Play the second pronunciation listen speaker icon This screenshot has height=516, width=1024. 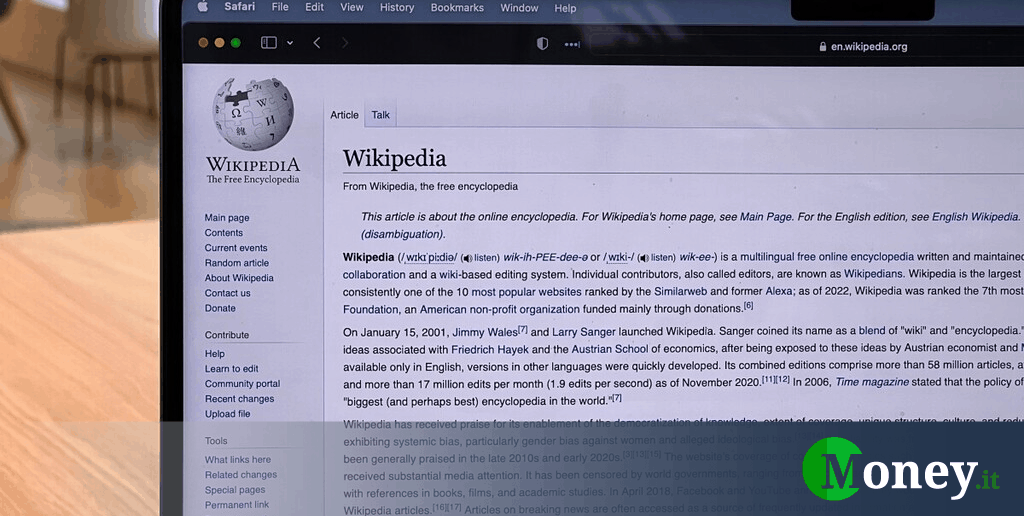tap(643, 258)
